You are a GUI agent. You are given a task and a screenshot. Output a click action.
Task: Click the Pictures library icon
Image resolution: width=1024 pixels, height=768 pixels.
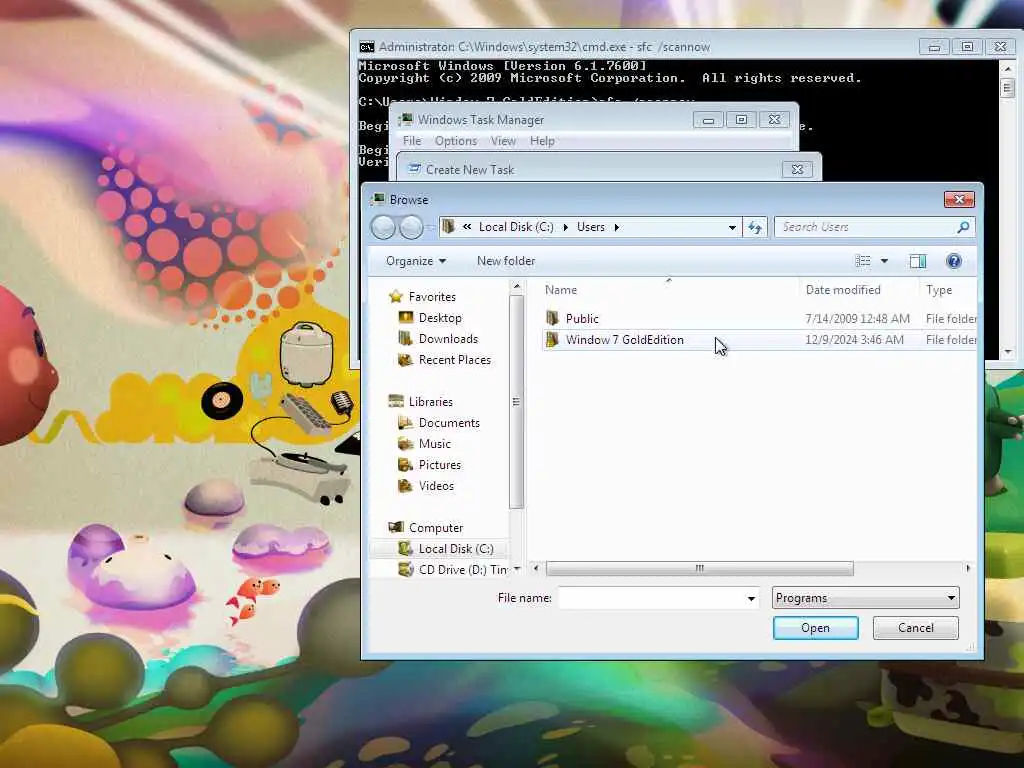tap(406, 464)
